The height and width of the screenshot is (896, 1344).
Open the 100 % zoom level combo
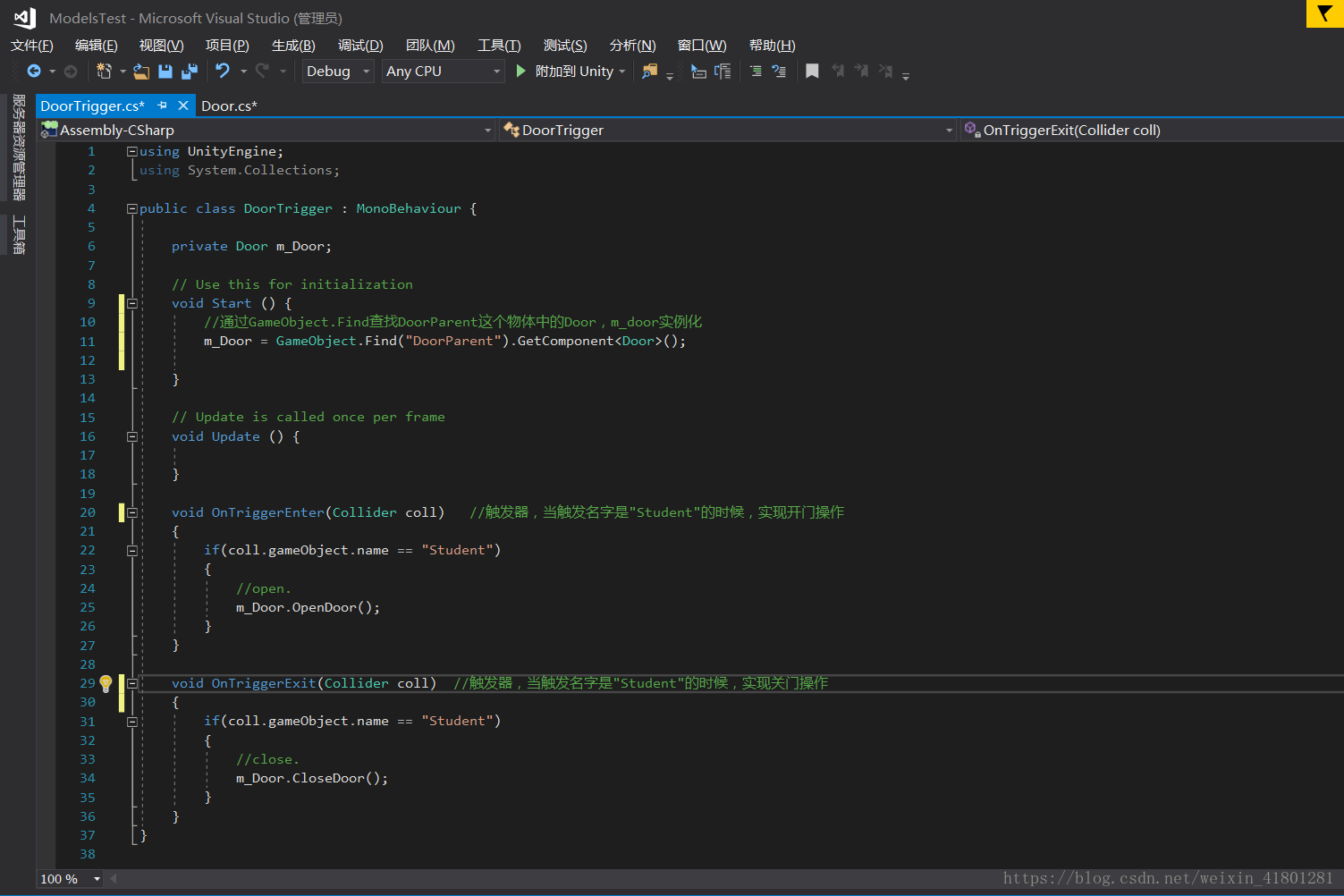pos(70,879)
